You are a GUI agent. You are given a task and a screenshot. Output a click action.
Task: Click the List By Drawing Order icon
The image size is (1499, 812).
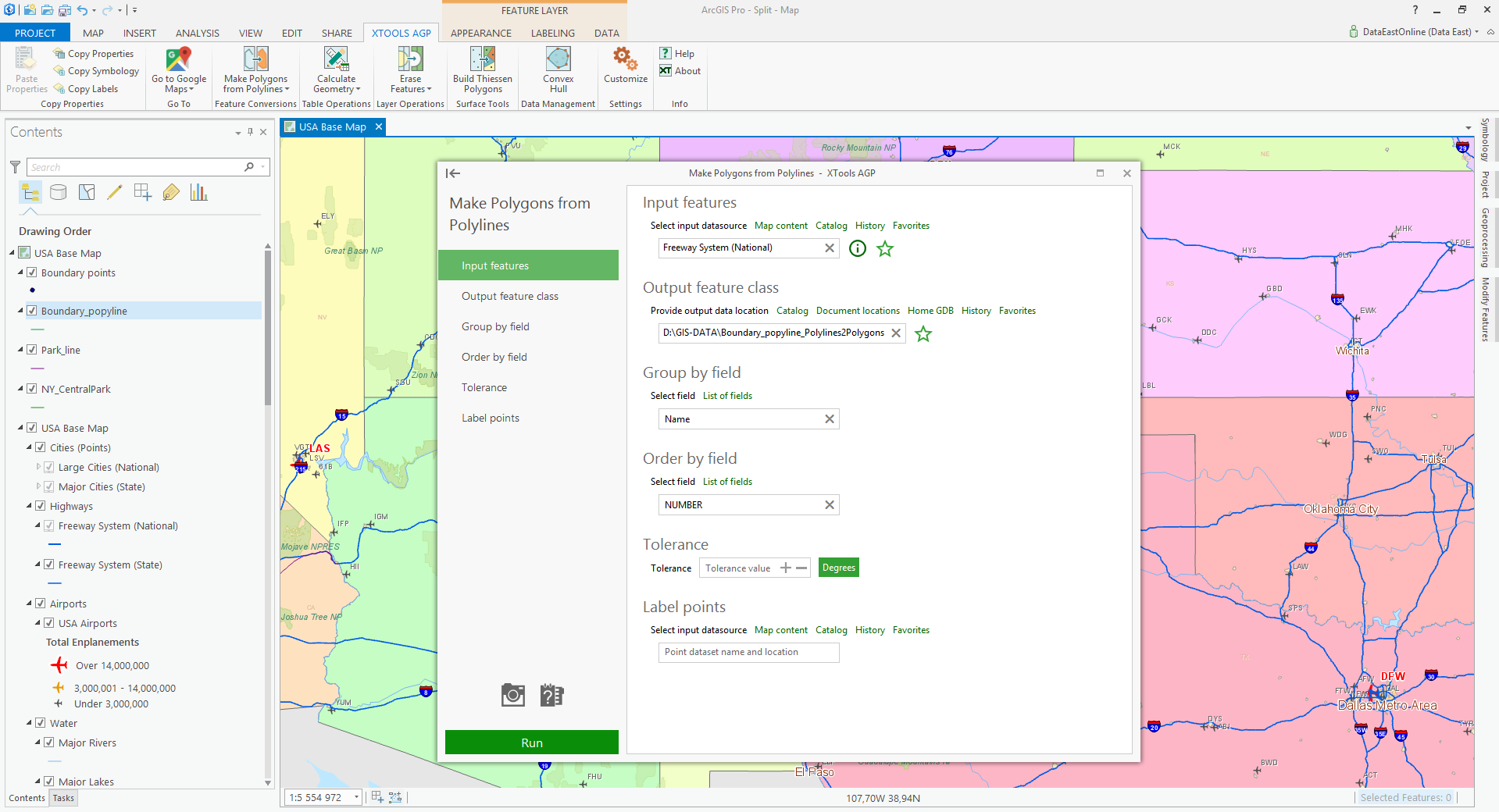tap(30, 192)
